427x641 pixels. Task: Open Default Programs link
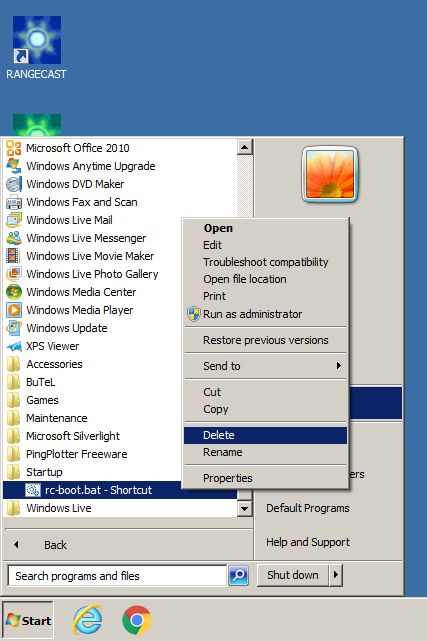[308, 508]
